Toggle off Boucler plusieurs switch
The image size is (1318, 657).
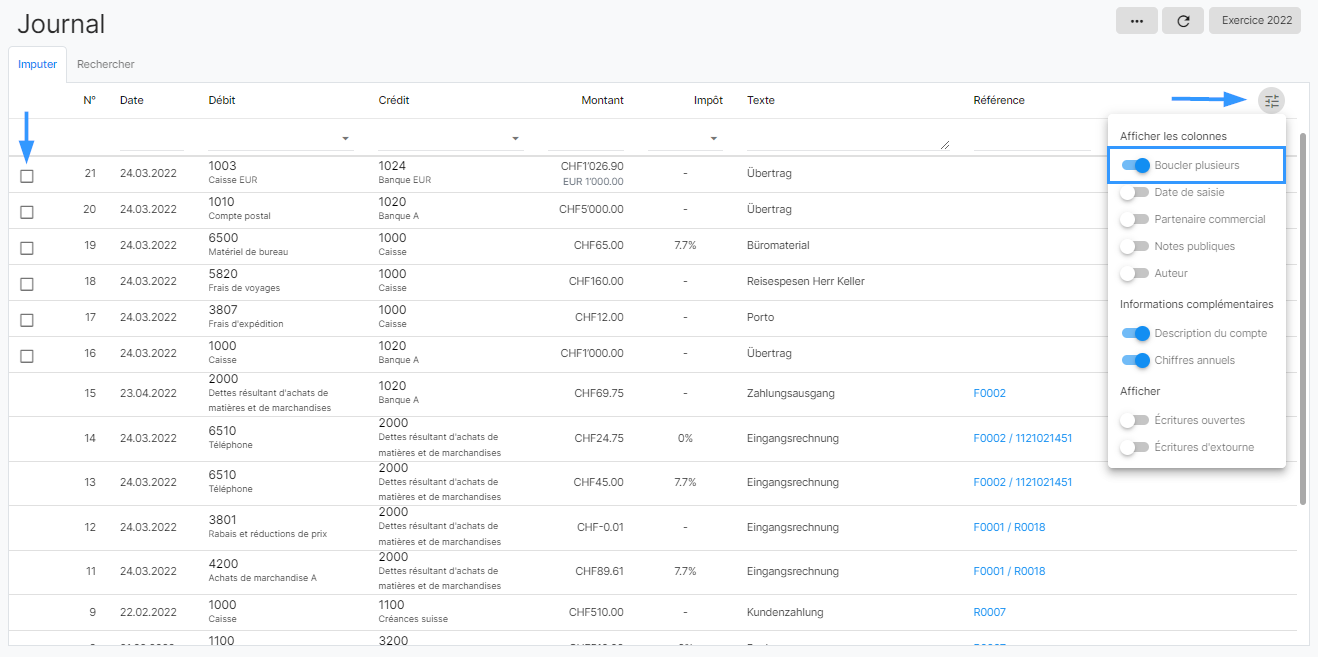click(1135, 165)
